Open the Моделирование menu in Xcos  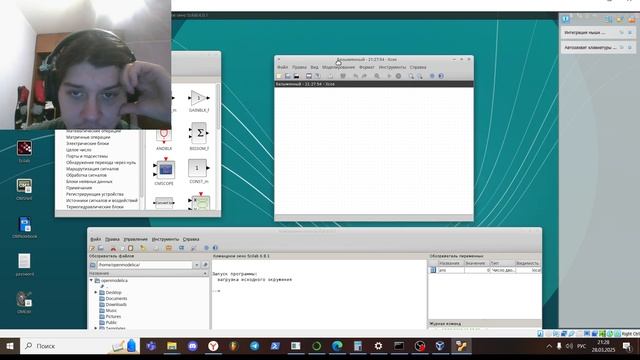pos(338,67)
